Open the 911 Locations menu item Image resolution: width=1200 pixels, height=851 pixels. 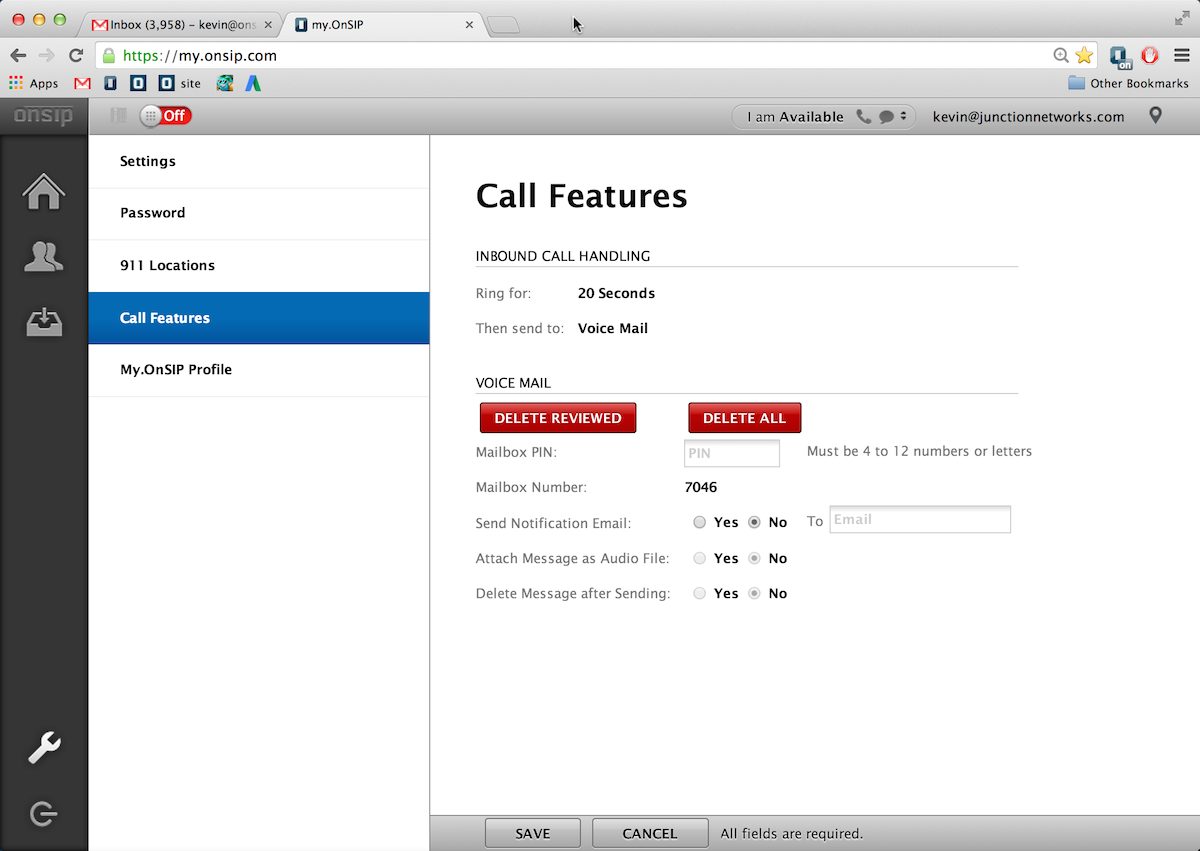[259, 266]
